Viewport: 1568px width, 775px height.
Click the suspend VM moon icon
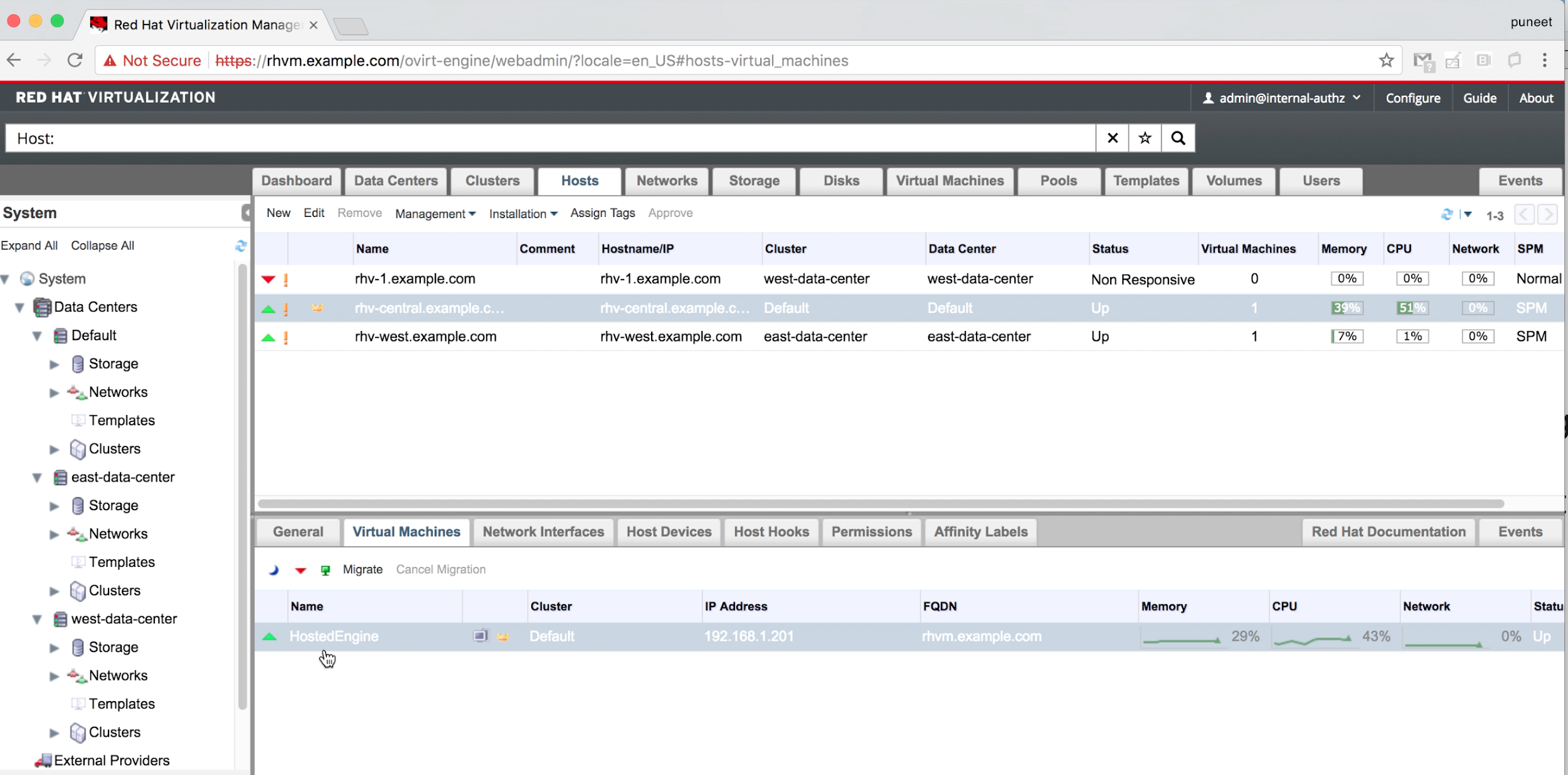[x=274, y=570]
